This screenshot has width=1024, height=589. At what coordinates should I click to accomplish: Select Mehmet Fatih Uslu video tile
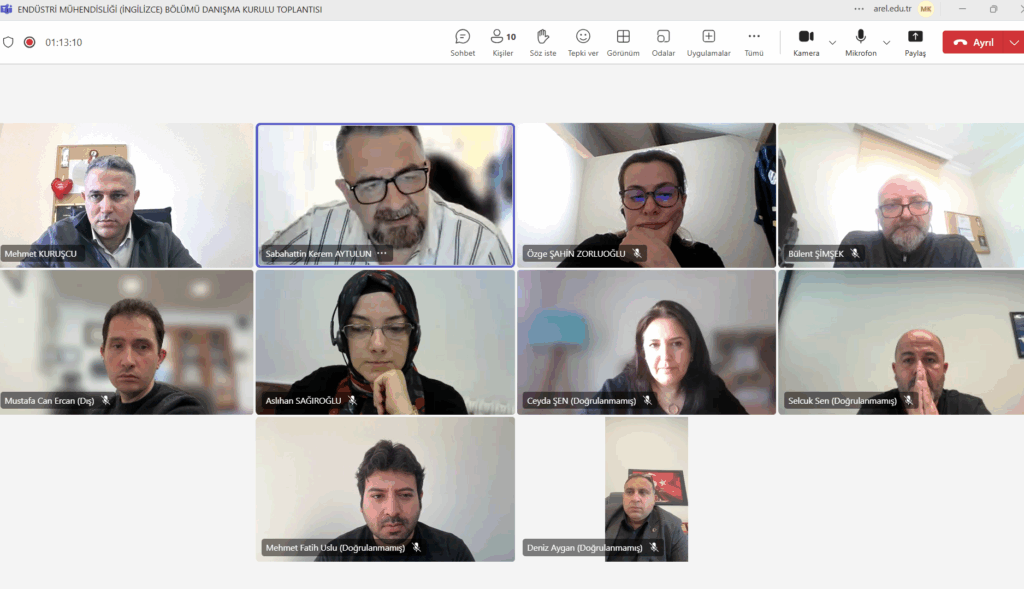point(385,489)
